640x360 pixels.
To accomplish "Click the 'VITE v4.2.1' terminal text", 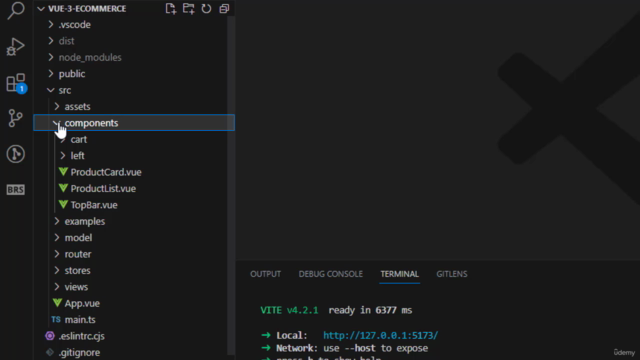I will tap(289, 310).
